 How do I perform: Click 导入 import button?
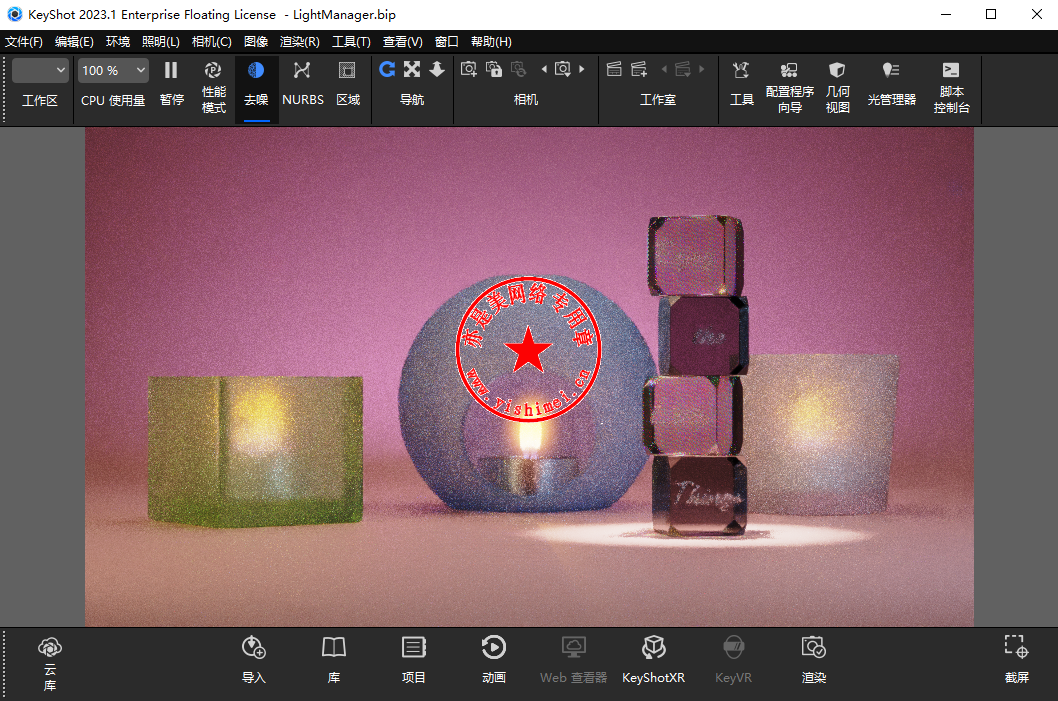[254, 661]
